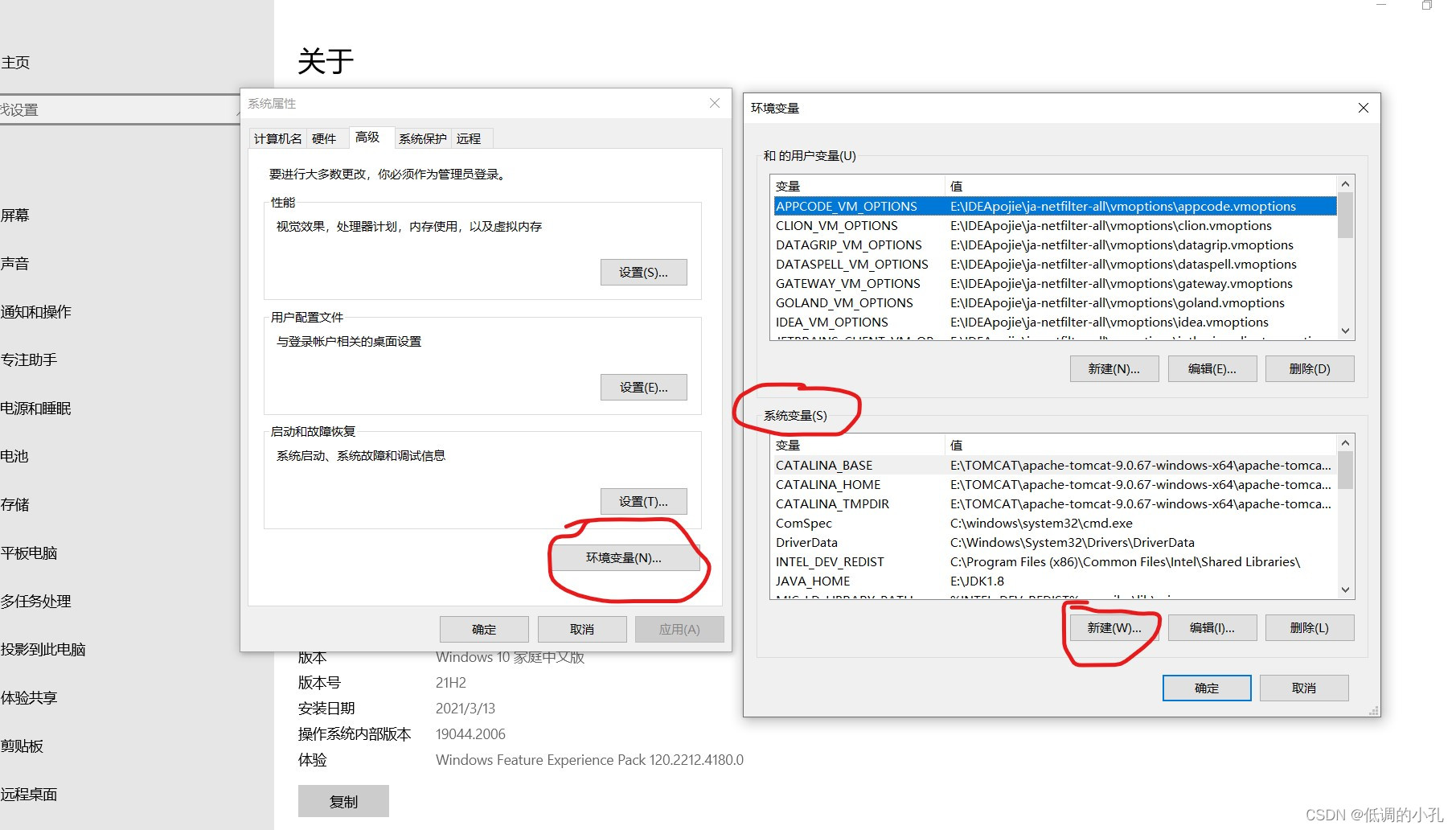Cancel the 环境变量 dialog with 取消
The image size is (1456, 830).
pos(1304,688)
